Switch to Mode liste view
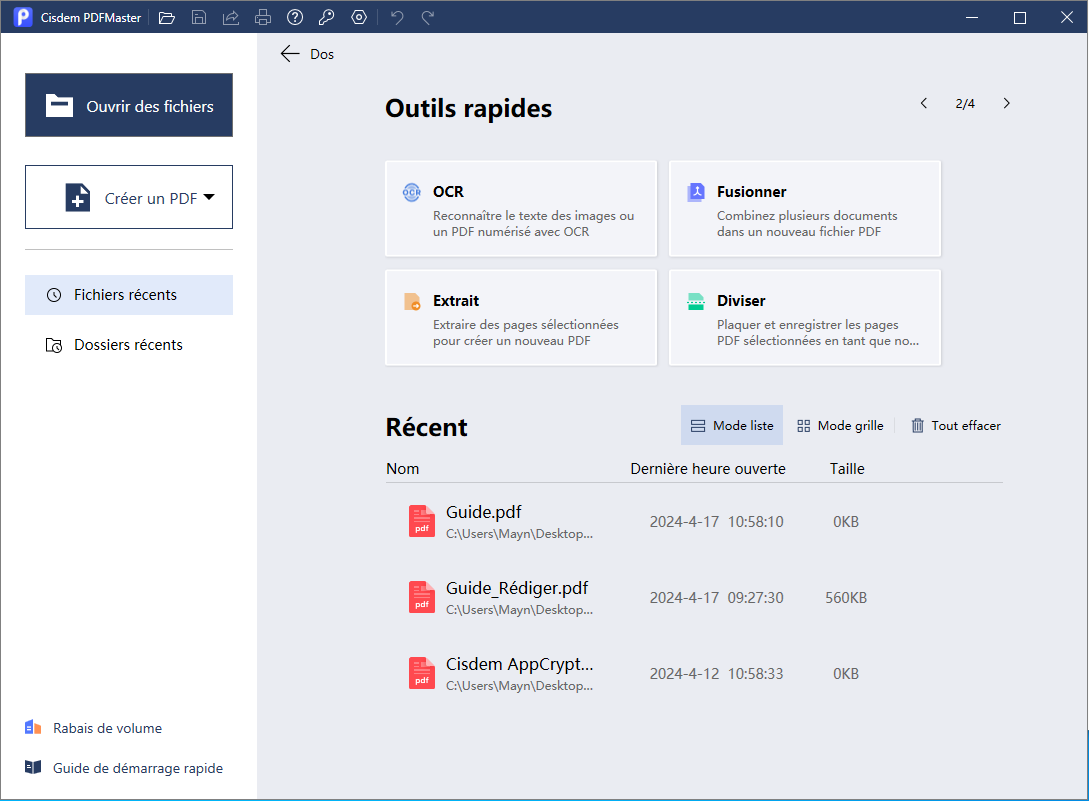Image resolution: width=1089 pixels, height=801 pixels. 732,425
